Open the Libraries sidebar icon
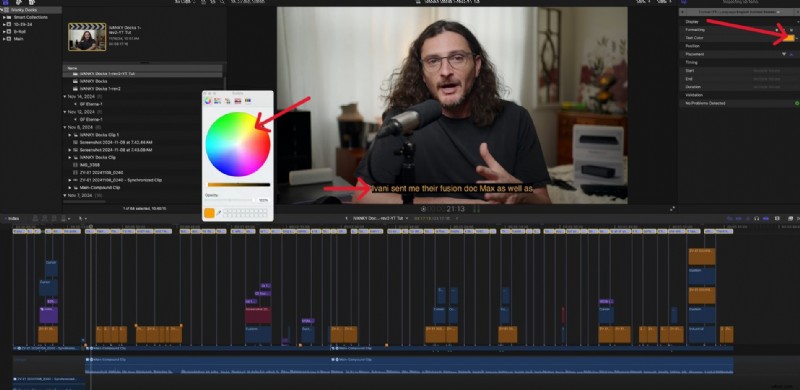 click(6, 3)
